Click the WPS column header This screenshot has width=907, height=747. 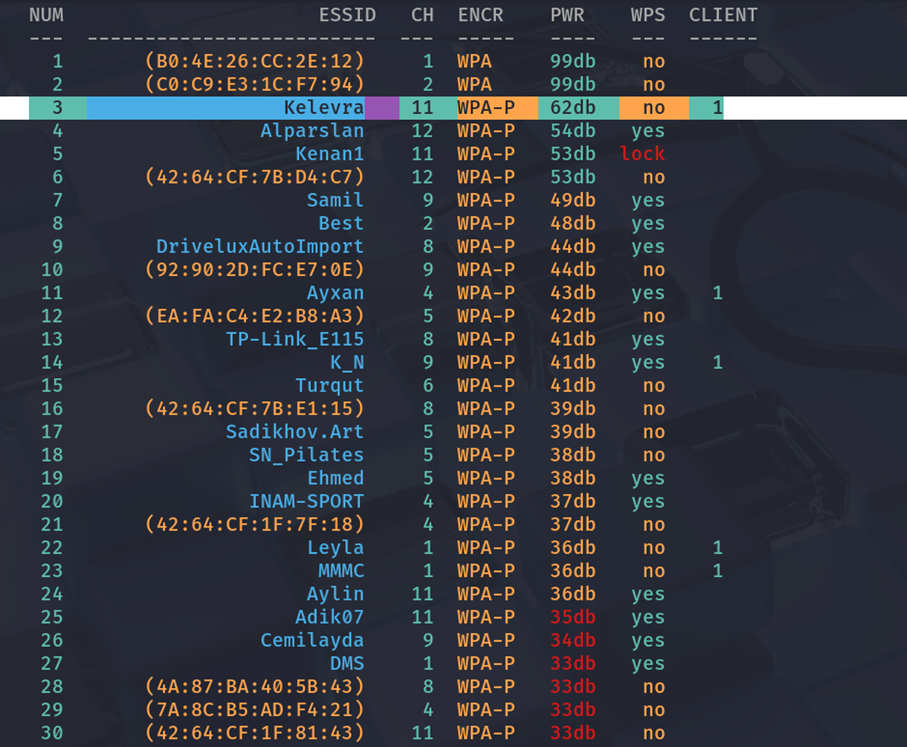[x=648, y=15]
